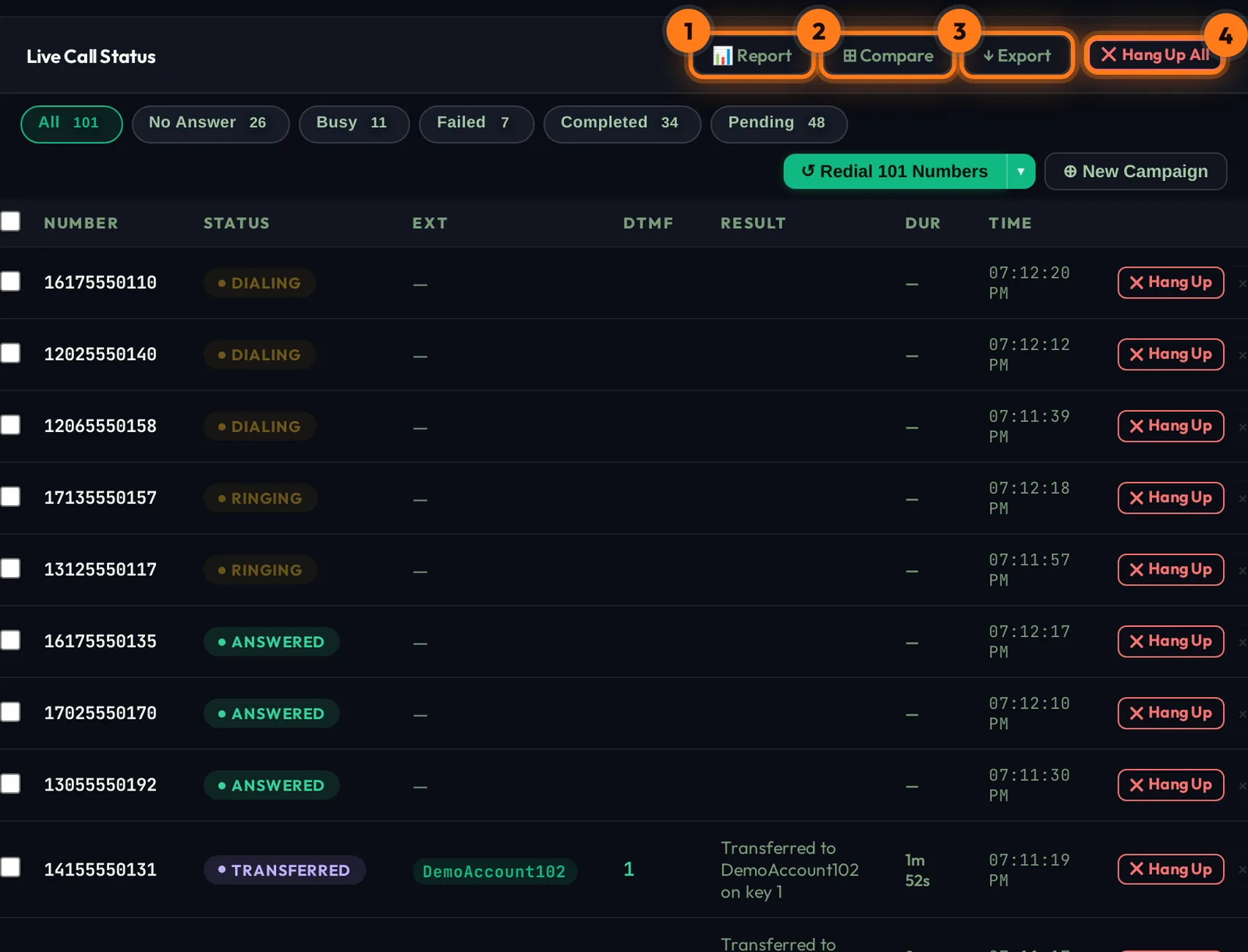Toggle the select-all header checkbox
This screenshot has height=952, width=1248.
(10, 221)
